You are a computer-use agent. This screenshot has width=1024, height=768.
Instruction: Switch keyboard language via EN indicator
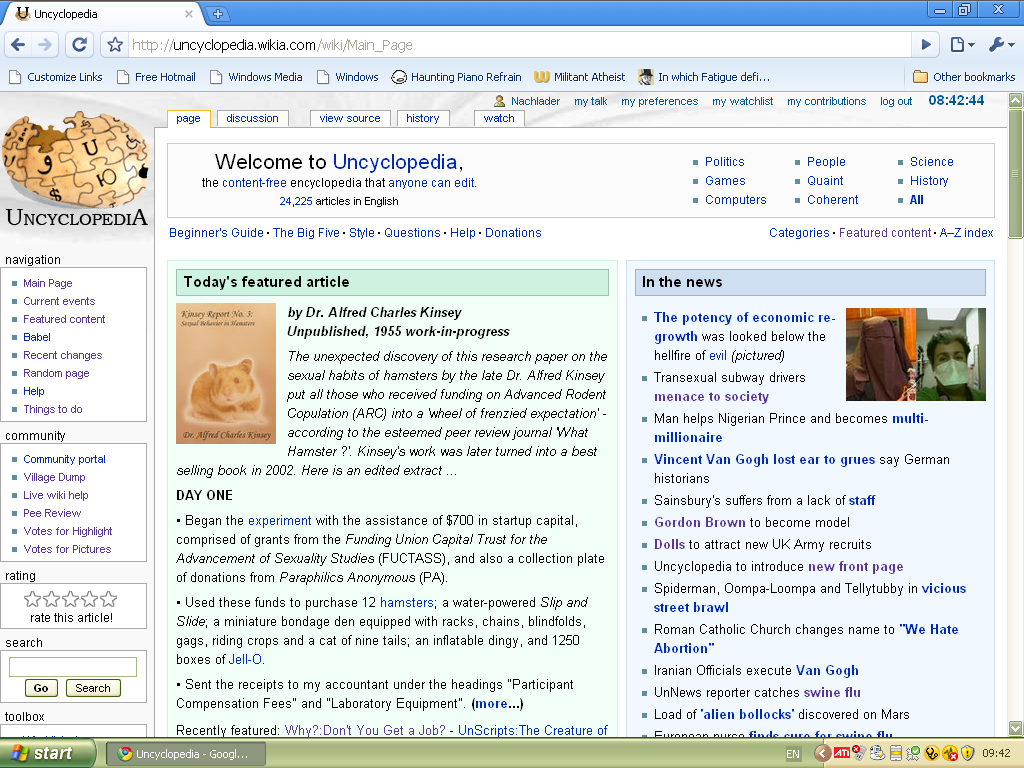pyautogui.click(x=792, y=753)
